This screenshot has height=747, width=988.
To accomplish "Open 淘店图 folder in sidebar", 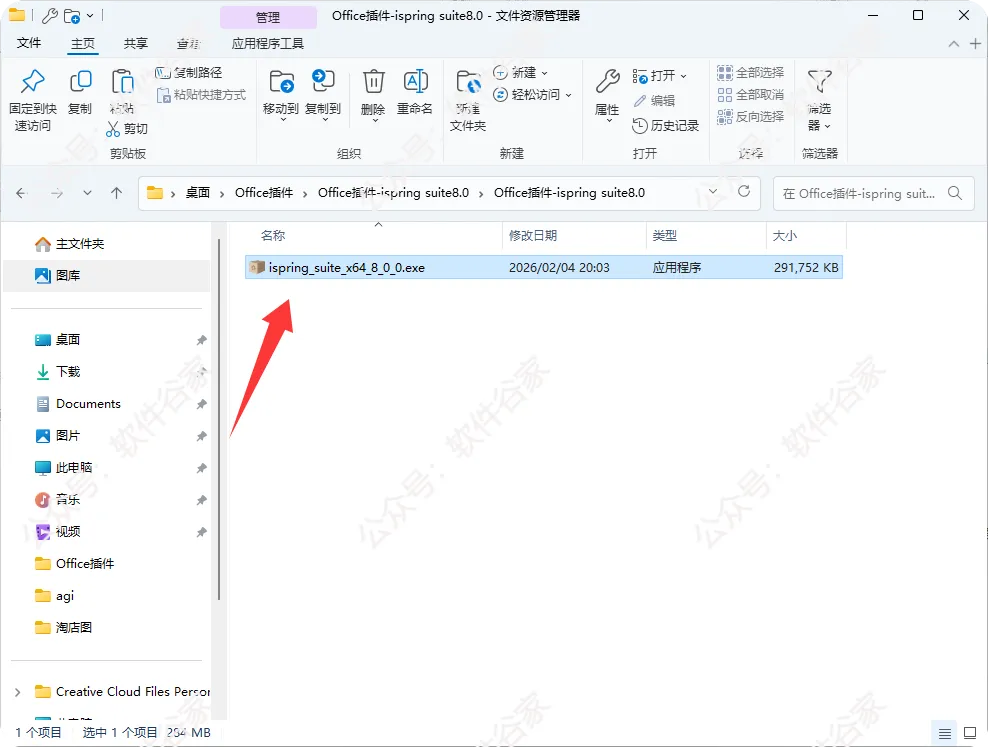I will tap(74, 627).
